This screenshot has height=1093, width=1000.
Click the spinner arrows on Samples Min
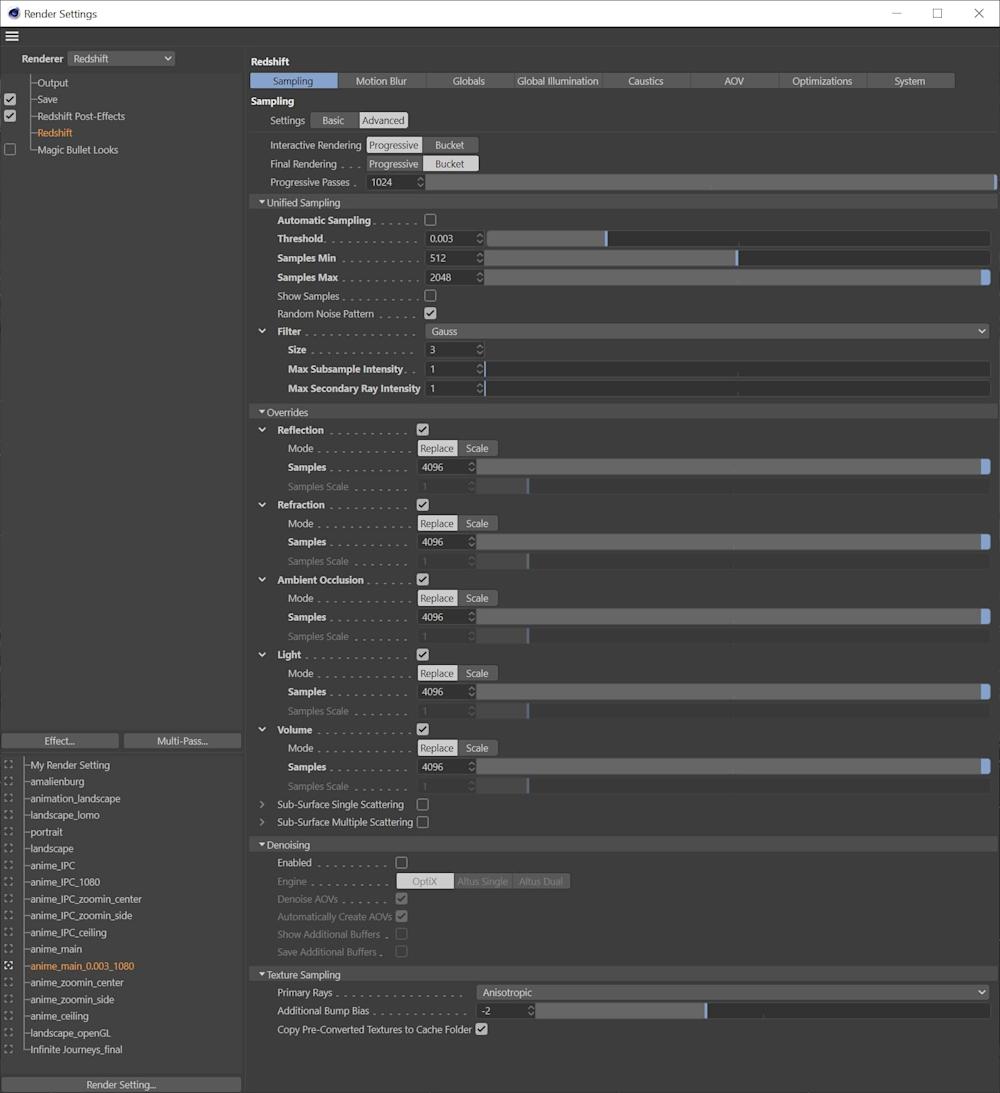480,258
